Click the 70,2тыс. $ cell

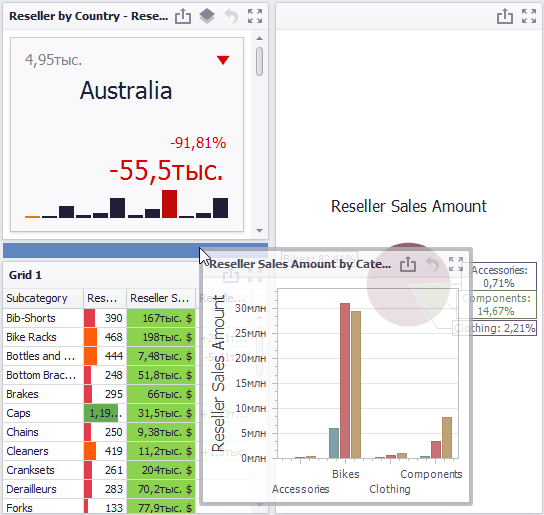pyautogui.click(x=161, y=489)
